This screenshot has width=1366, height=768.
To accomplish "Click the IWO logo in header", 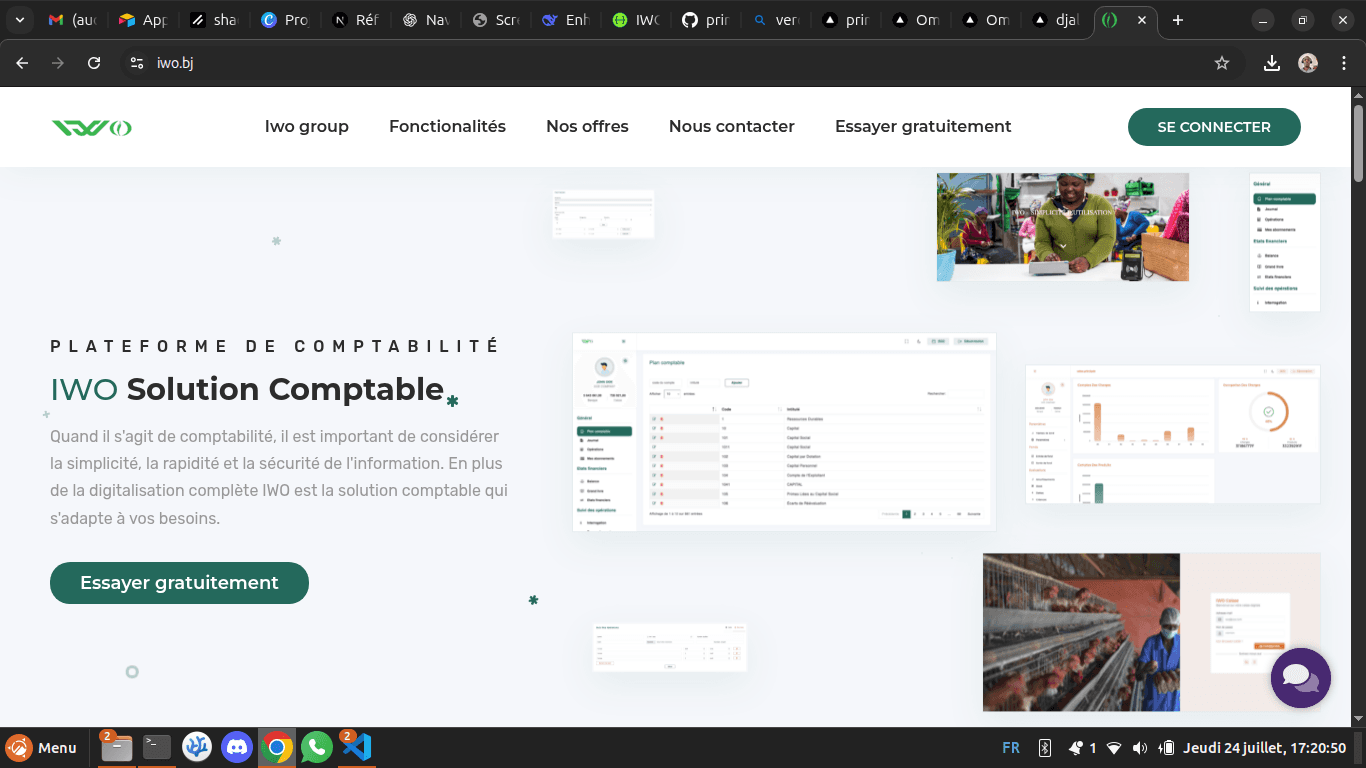I will click(x=92, y=127).
